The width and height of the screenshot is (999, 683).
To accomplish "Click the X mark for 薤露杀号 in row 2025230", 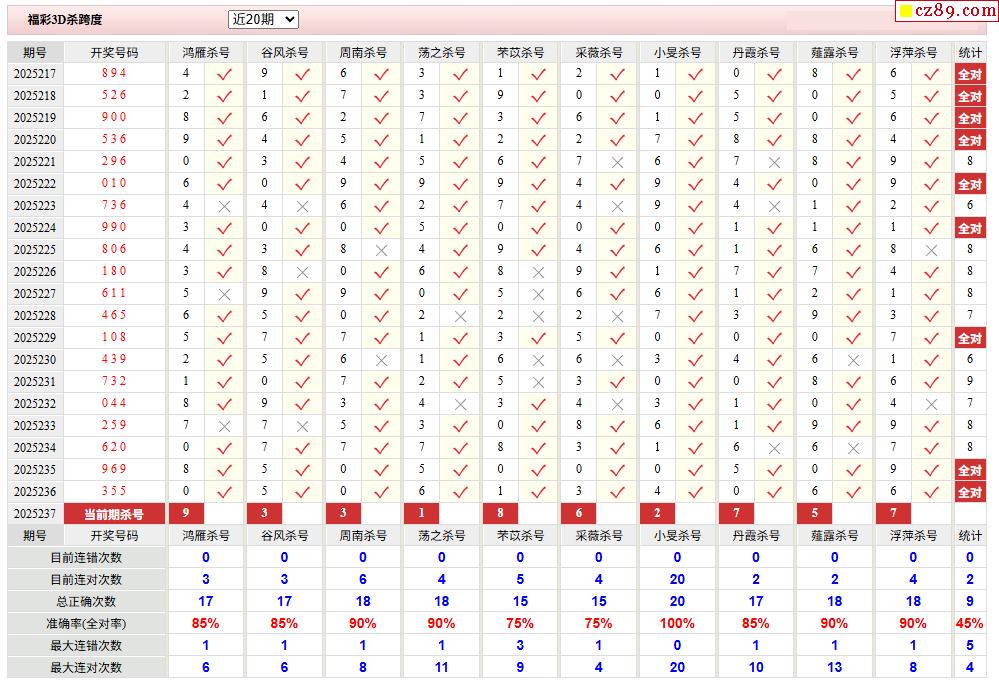I will pyautogui.click(x=853, y=361).
